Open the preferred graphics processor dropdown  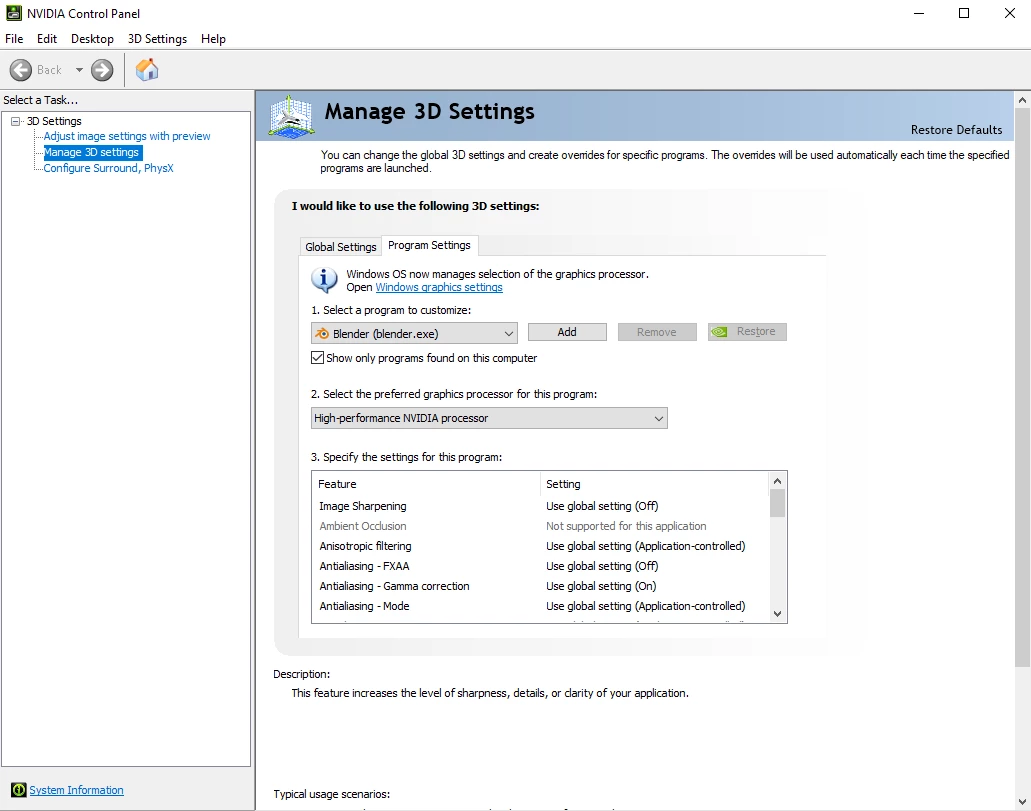489,418
